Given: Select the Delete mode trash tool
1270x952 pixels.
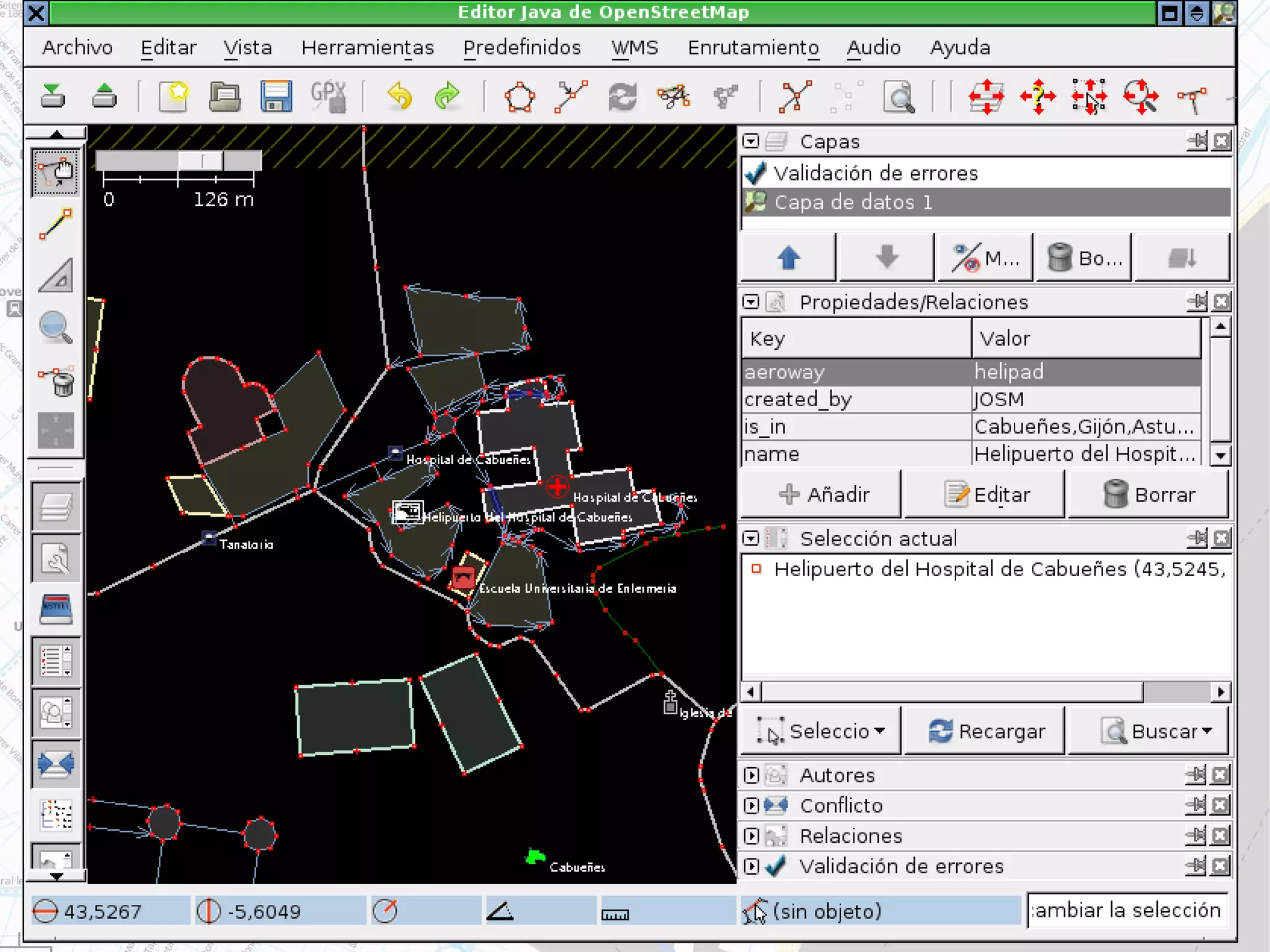Looking at the screenshot, I should [x=56, y=380].
